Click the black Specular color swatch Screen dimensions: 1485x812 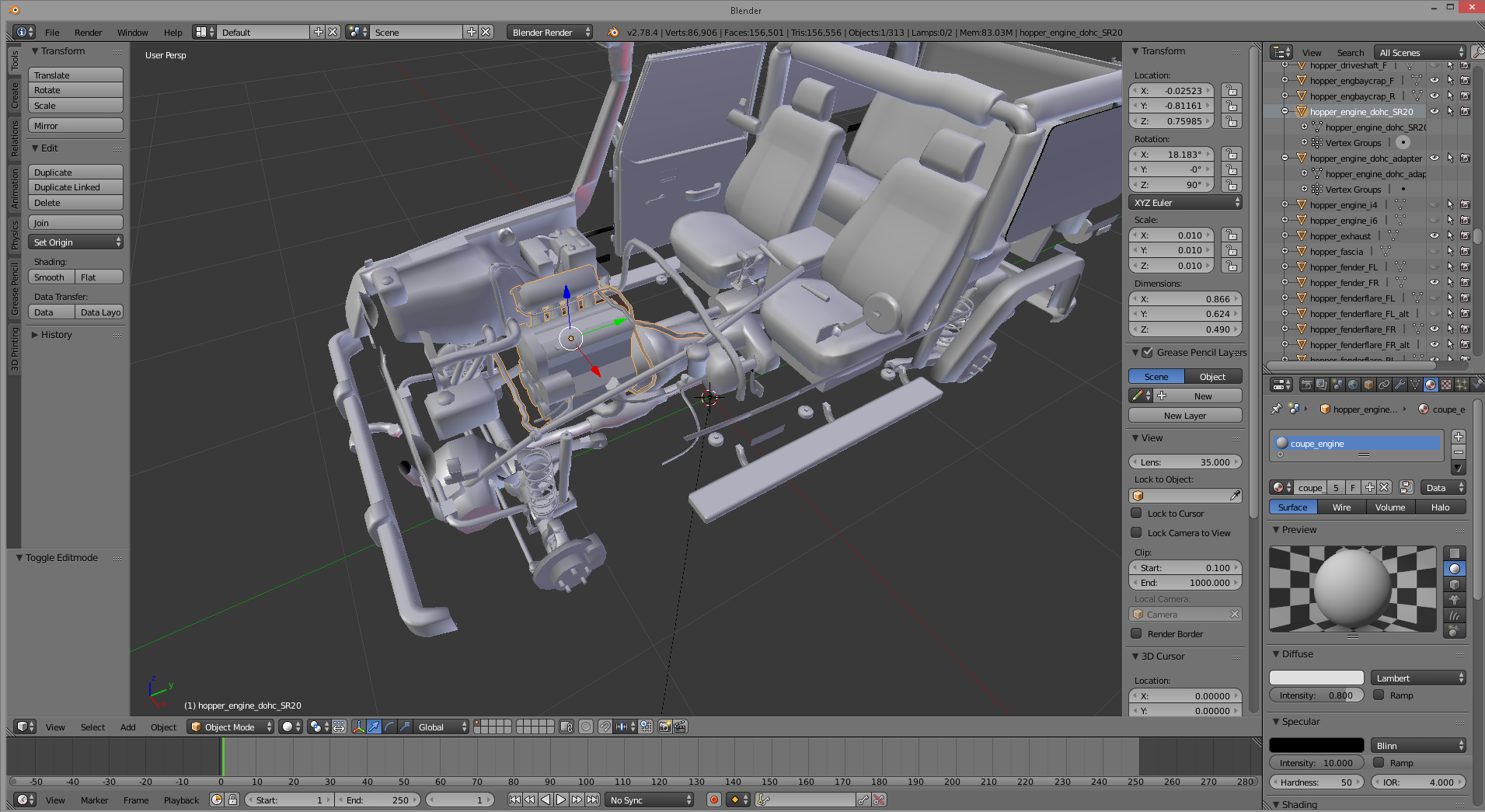[x=1316, y=746]
